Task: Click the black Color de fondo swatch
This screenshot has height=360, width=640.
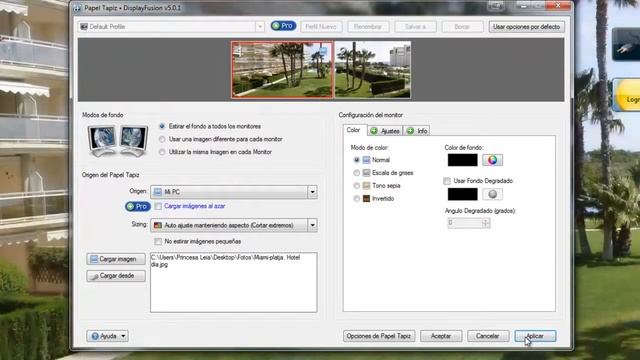Action: pos(462,160)
